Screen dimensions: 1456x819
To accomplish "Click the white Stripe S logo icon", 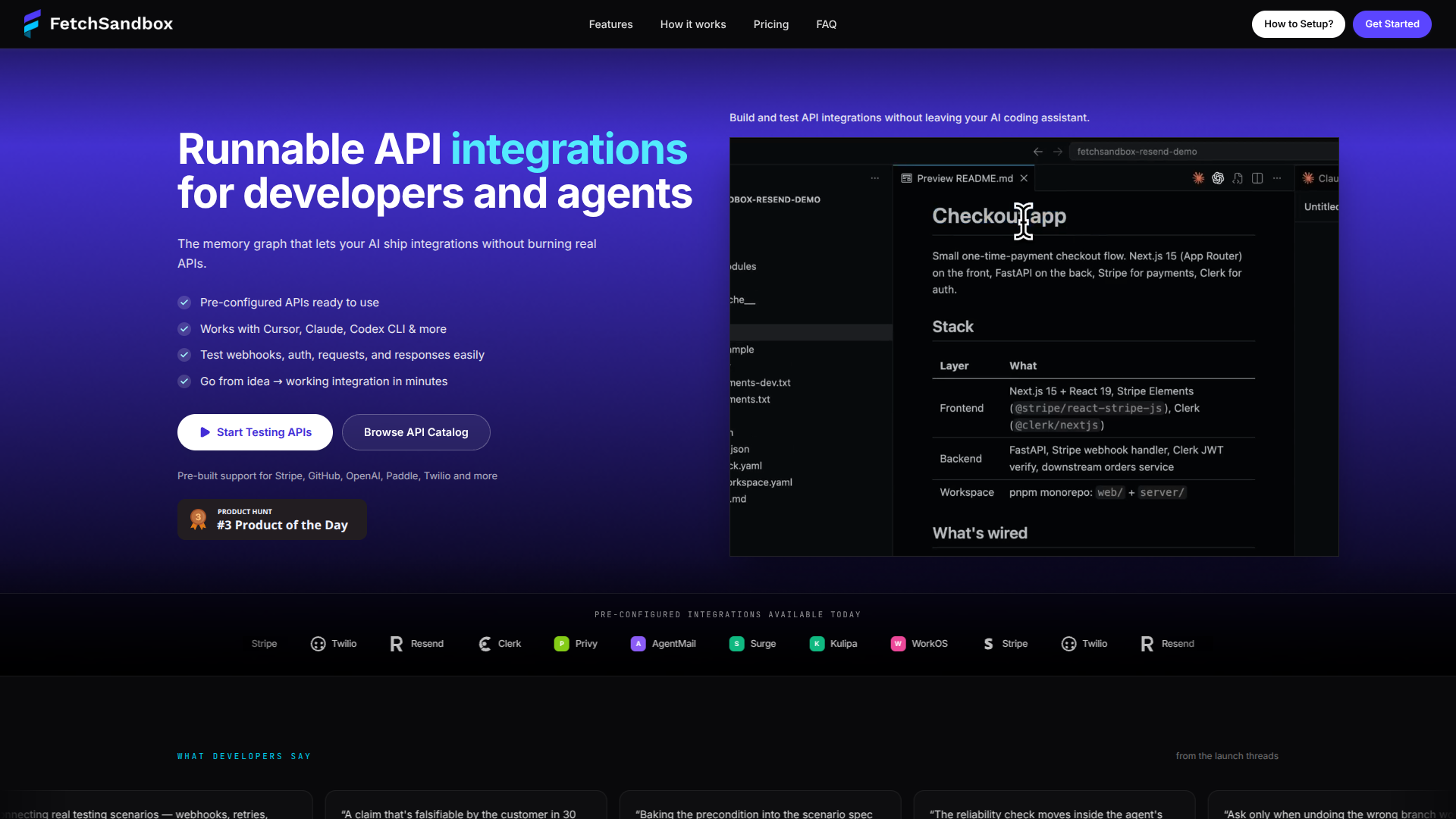I will coord(988,644).
